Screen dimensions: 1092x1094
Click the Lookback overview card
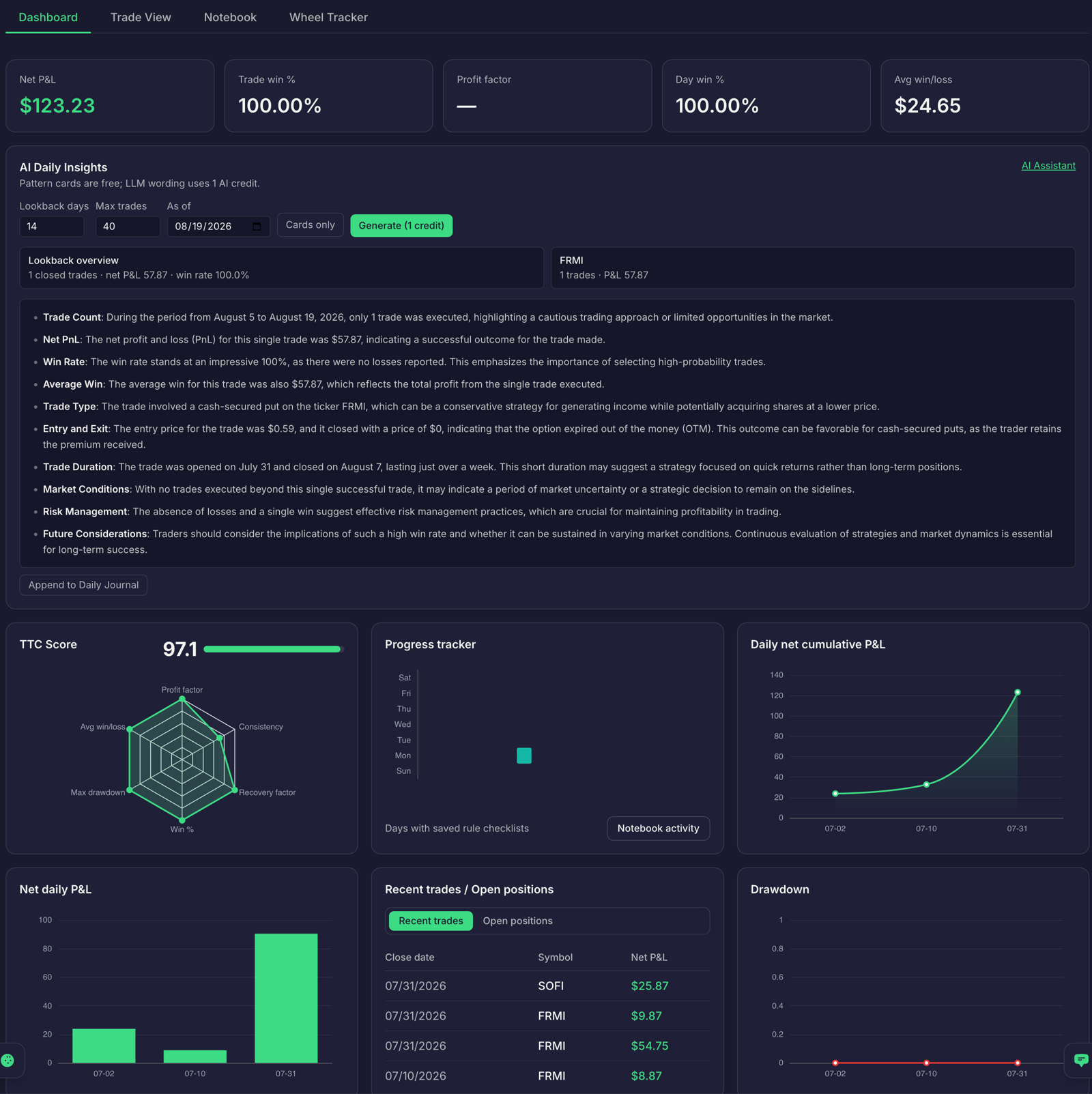(x=281, y=268)
